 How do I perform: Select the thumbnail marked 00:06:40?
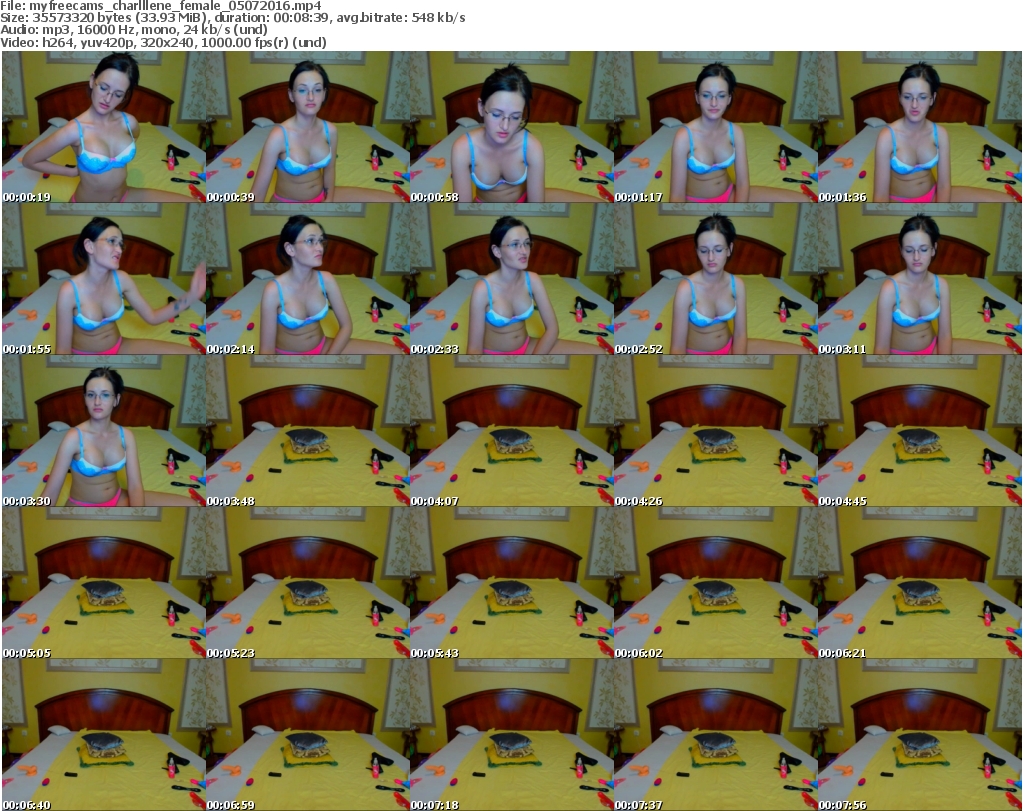pos(104,735)
